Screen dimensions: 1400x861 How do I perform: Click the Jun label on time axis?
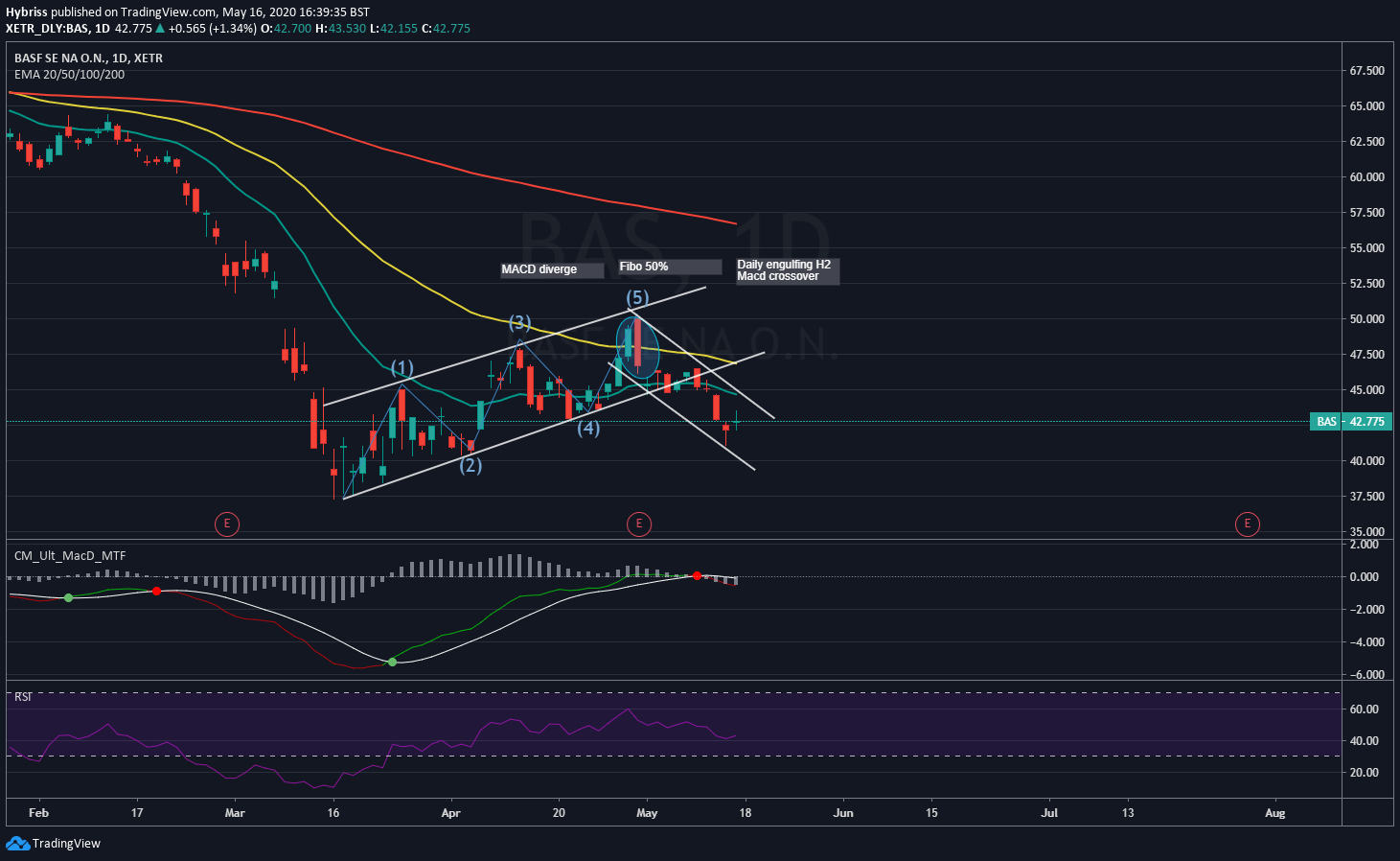(843, 813)
